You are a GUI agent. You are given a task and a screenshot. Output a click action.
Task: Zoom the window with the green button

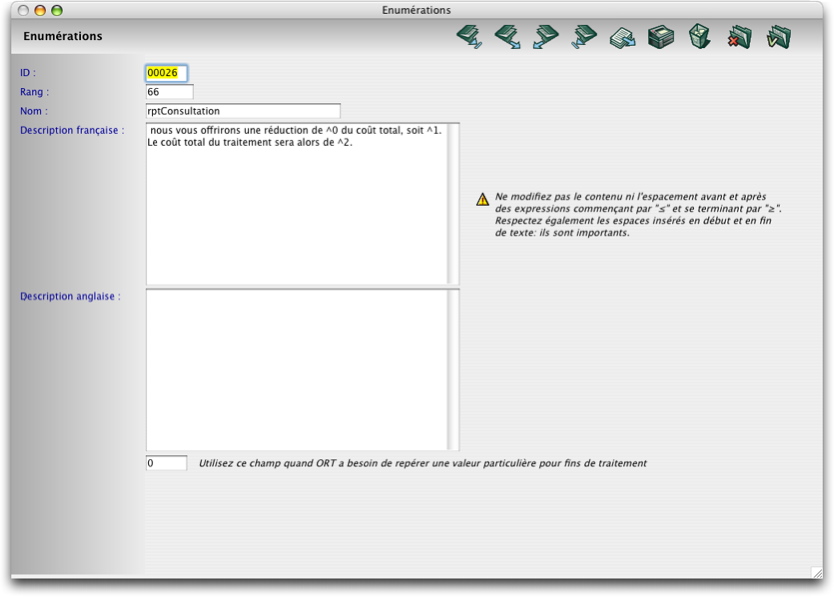pyautogui.click(x=57, y=10)
